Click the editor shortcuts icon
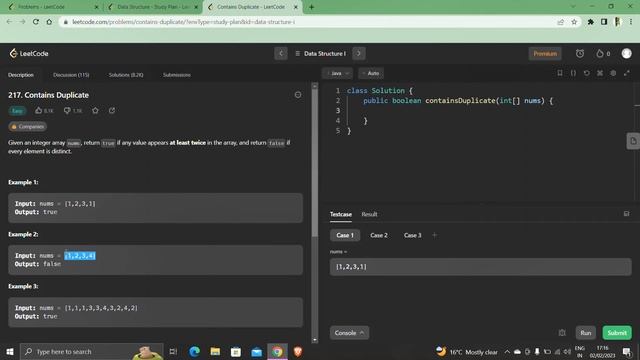 [600, 73]
